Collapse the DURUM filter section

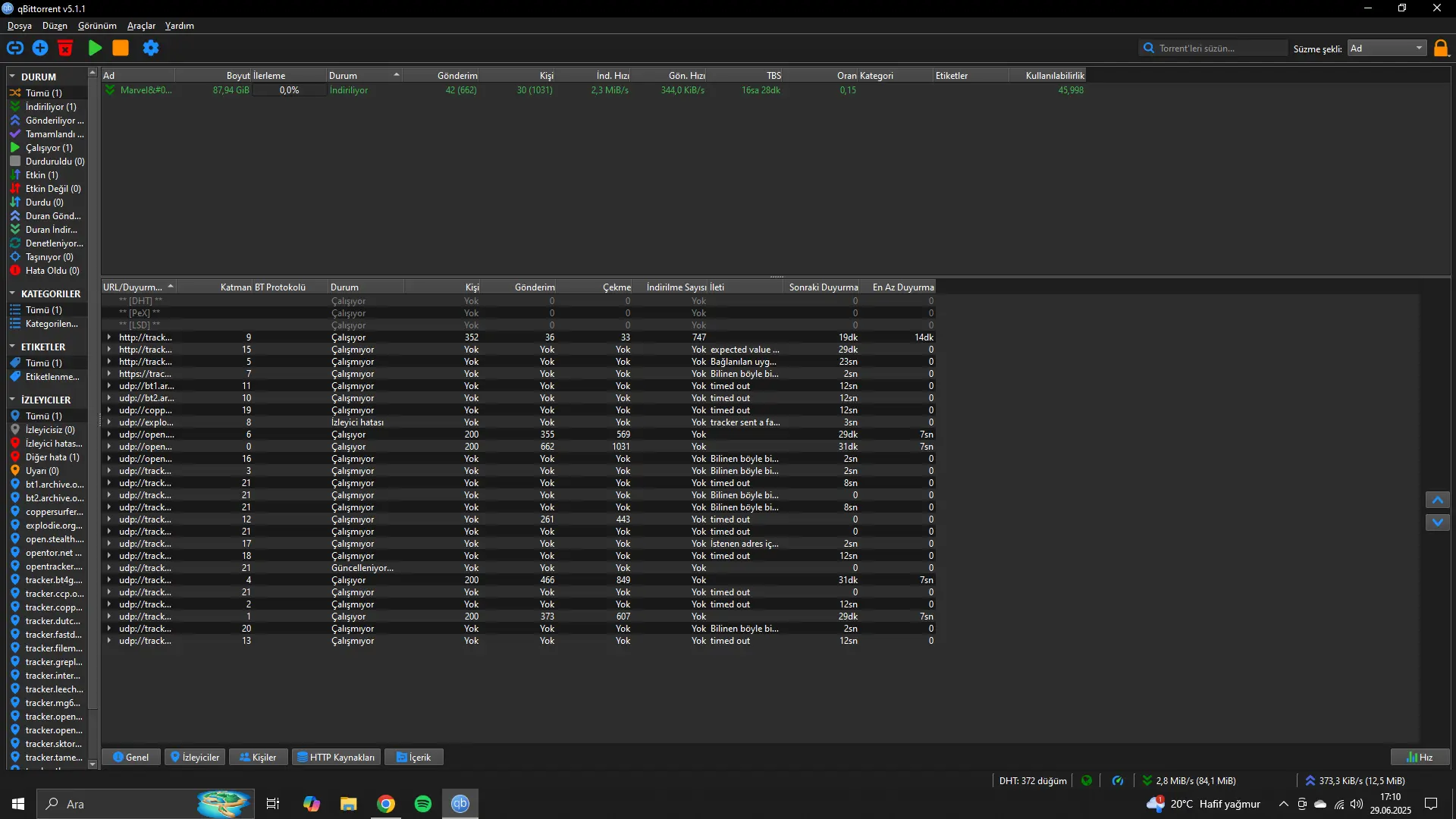pyautogui.click(x=12, y=77)
